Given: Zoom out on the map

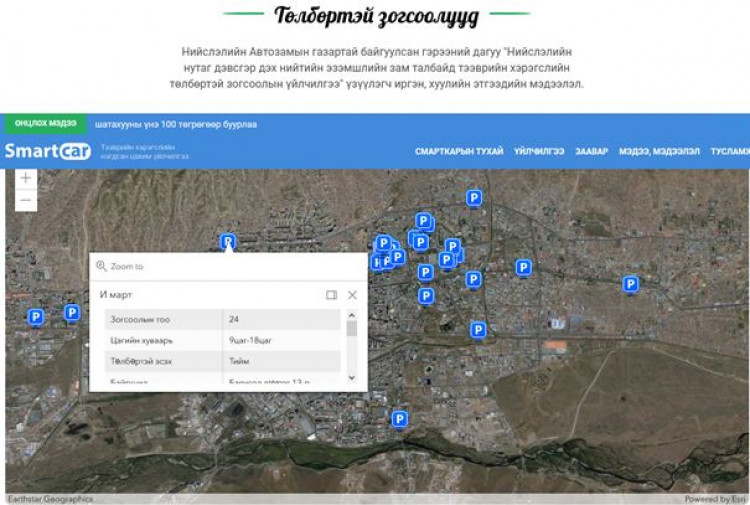Looking at the screenshot, I should click(x=26, y=201).
